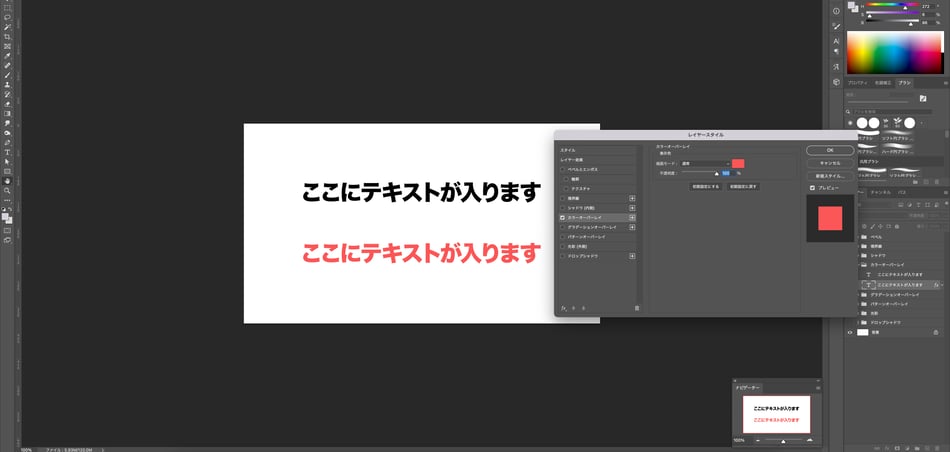Add another グラデーションオーバーレイ effect with plus
The height and width of the screenshot is (452, 950).
pyautogui.click(x=633, y=227)
